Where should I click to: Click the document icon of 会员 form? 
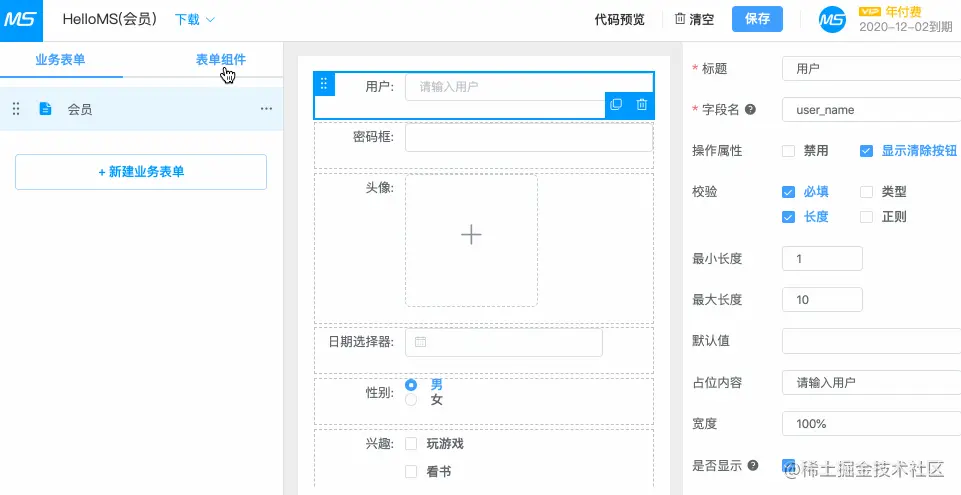coord(45,109)
